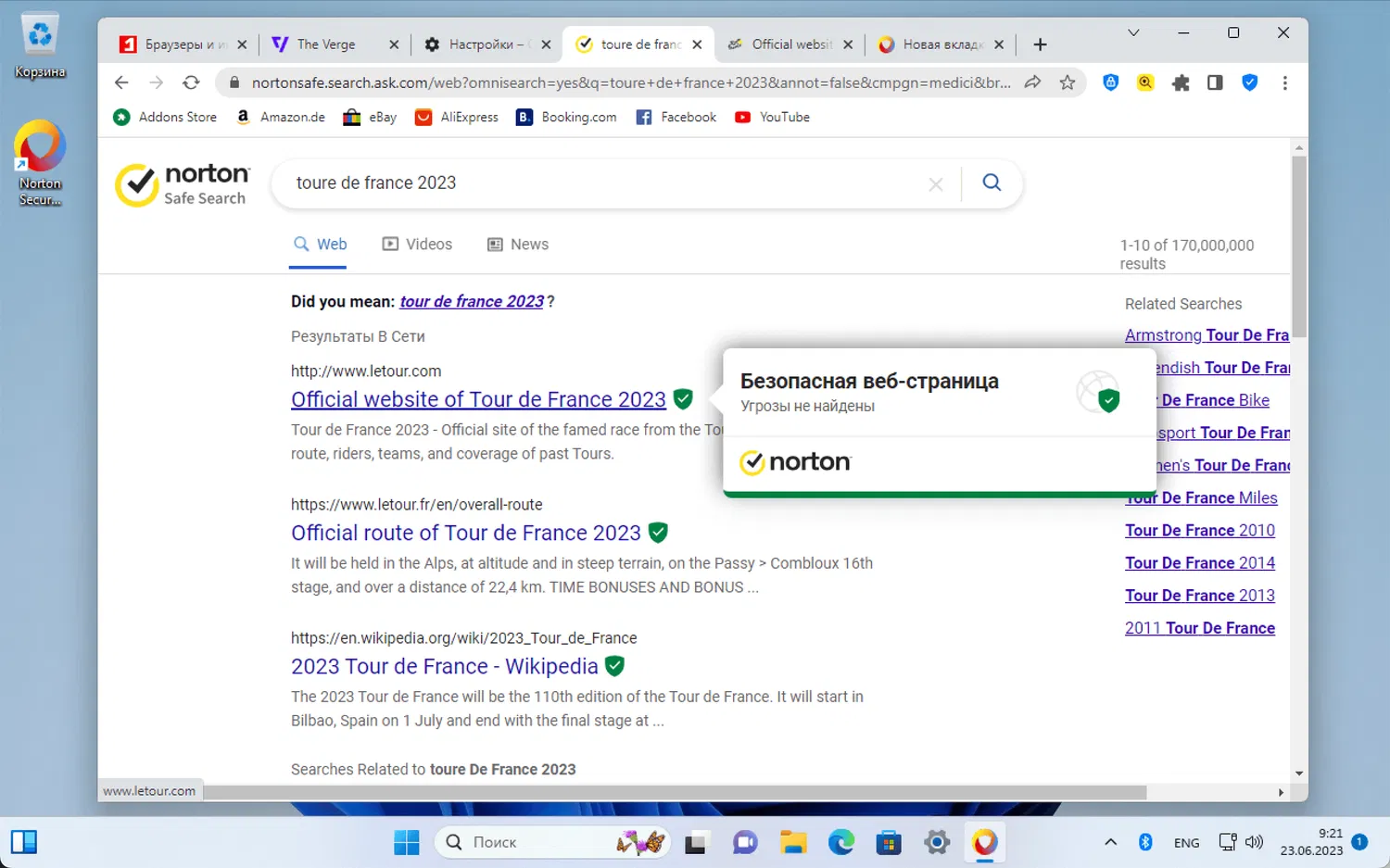Screen dimensions: 1390x868
Task: Click the green shield beside the Wikipedia result
Action: tap(614, 665)
